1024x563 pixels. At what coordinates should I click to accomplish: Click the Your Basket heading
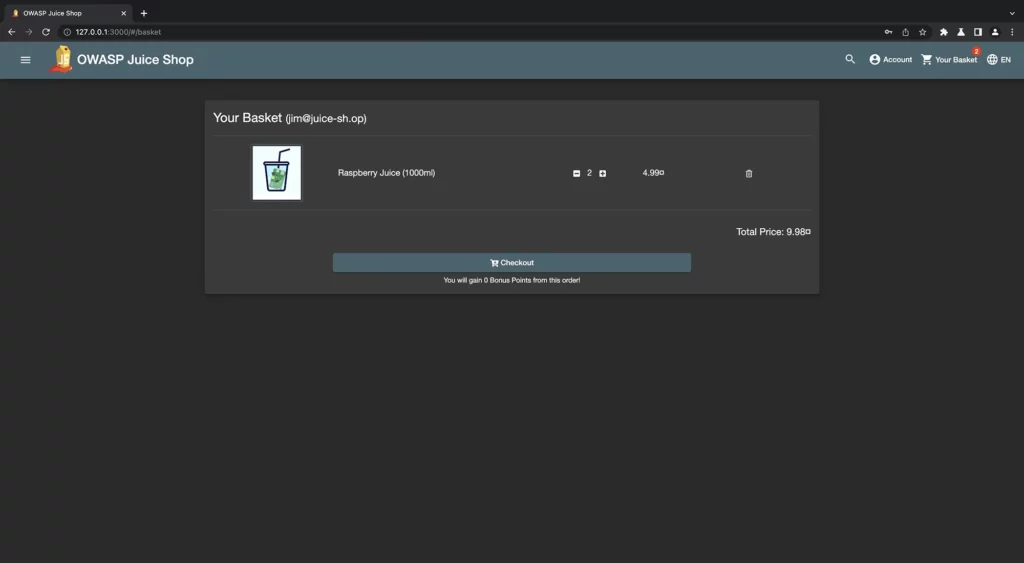click(248, 118)
